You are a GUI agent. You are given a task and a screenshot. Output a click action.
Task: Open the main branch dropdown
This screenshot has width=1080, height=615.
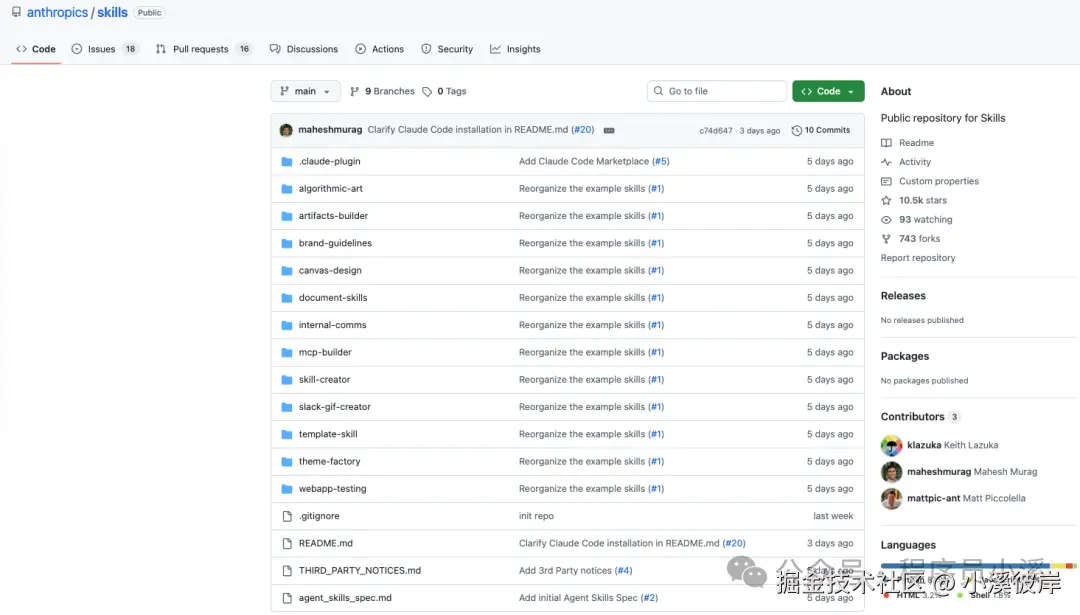pyautogui.click(x=305, y=91)
